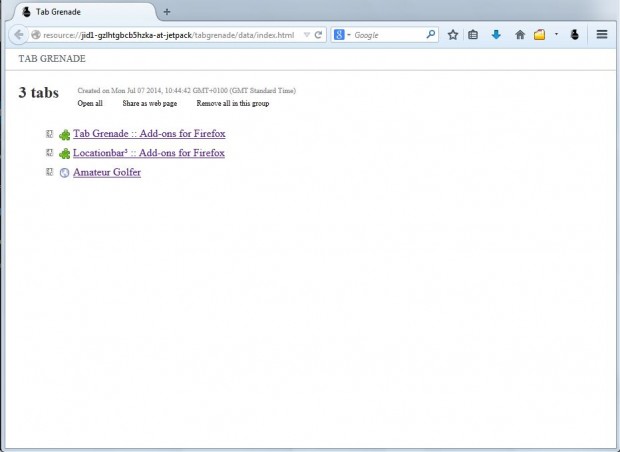The height and width of the screenshot is (452, 620).
Task: Open the Downloads arrow icon
Action: click(x=496, y=35)
